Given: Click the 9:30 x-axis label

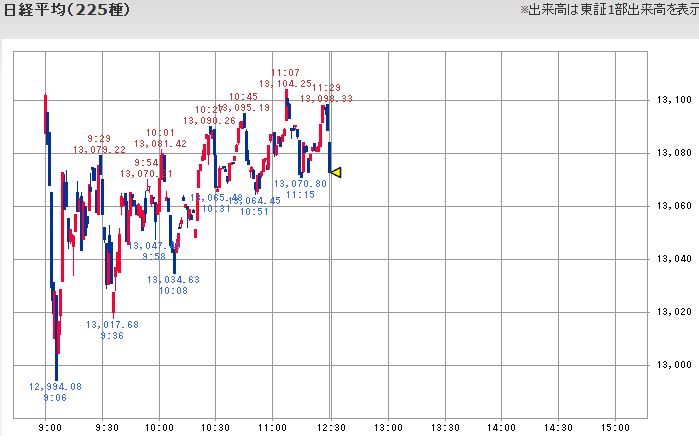Looking at the screenshot, I should [x=107, y=428].
